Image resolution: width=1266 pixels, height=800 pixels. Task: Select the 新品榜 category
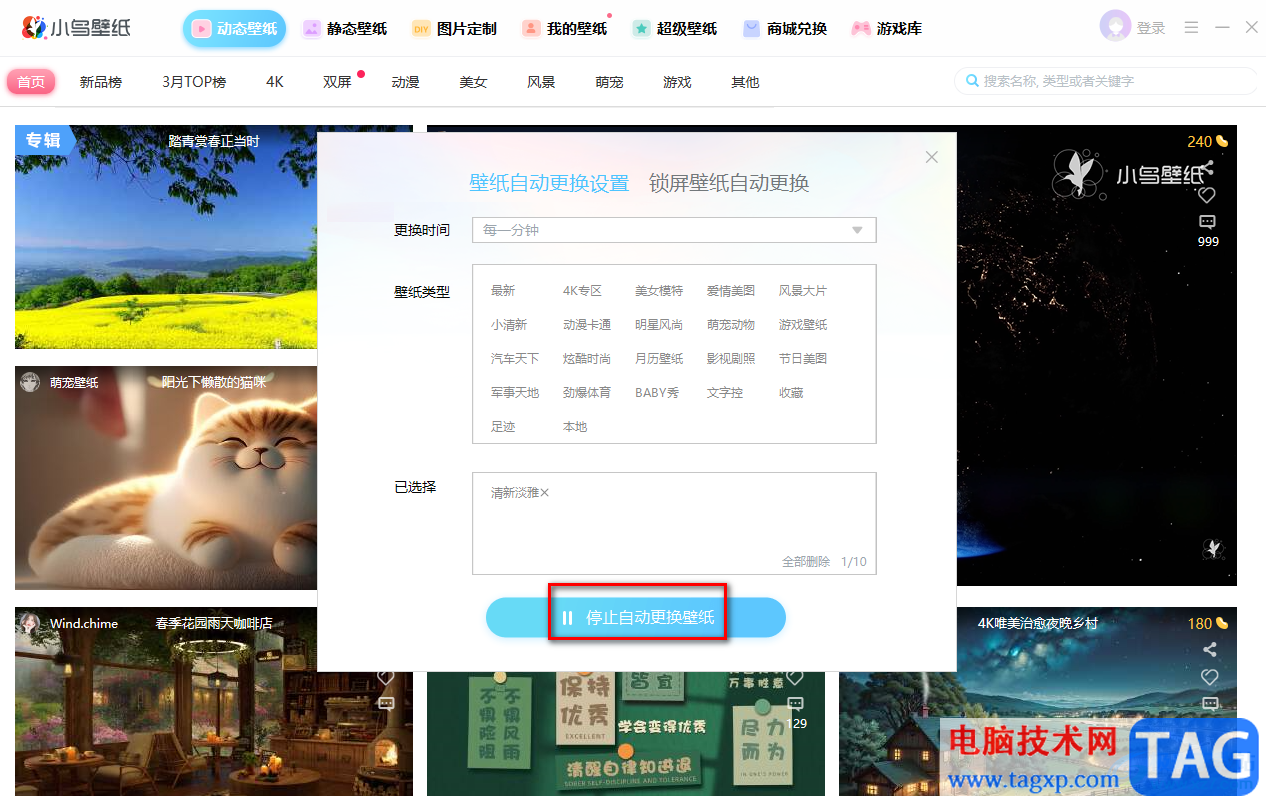(101, 82)
